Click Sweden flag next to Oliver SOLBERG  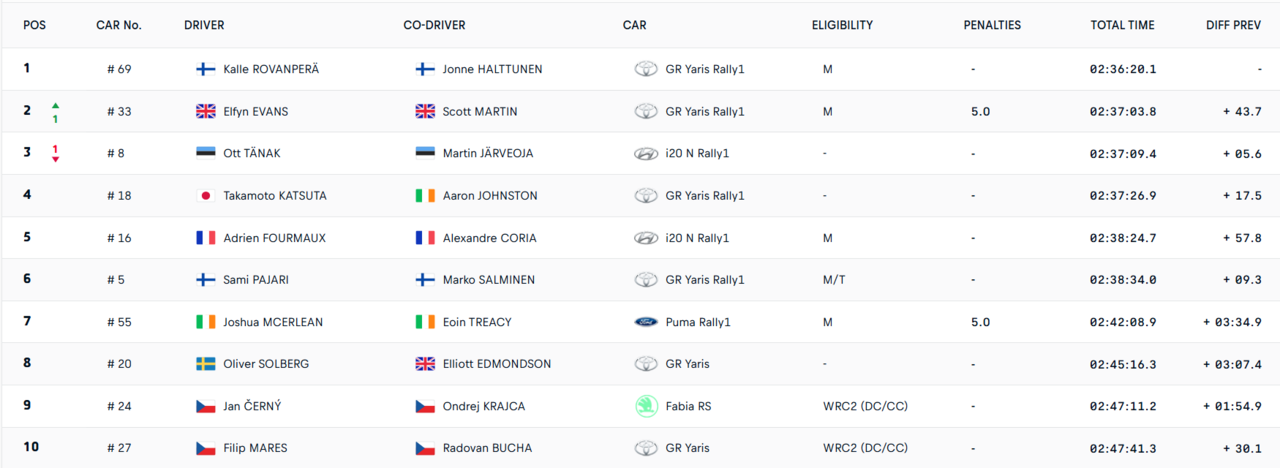pyautogui.click(x=206, y=364)
